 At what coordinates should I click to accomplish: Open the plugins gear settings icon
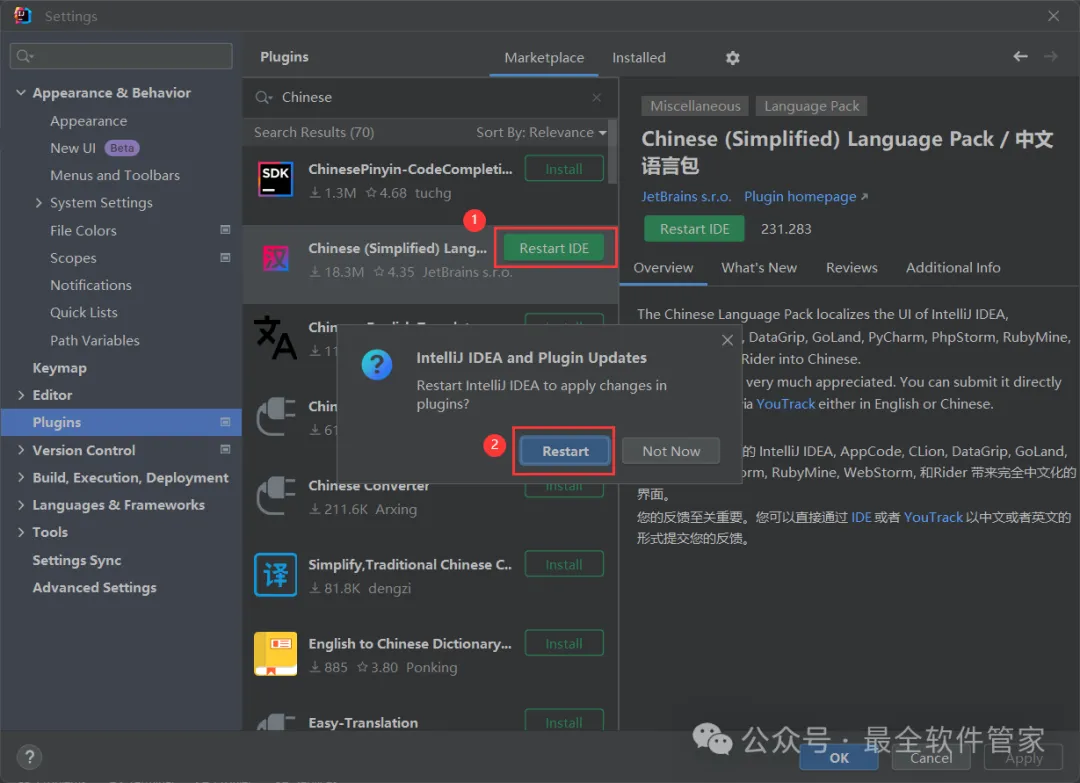click(732, 58)
